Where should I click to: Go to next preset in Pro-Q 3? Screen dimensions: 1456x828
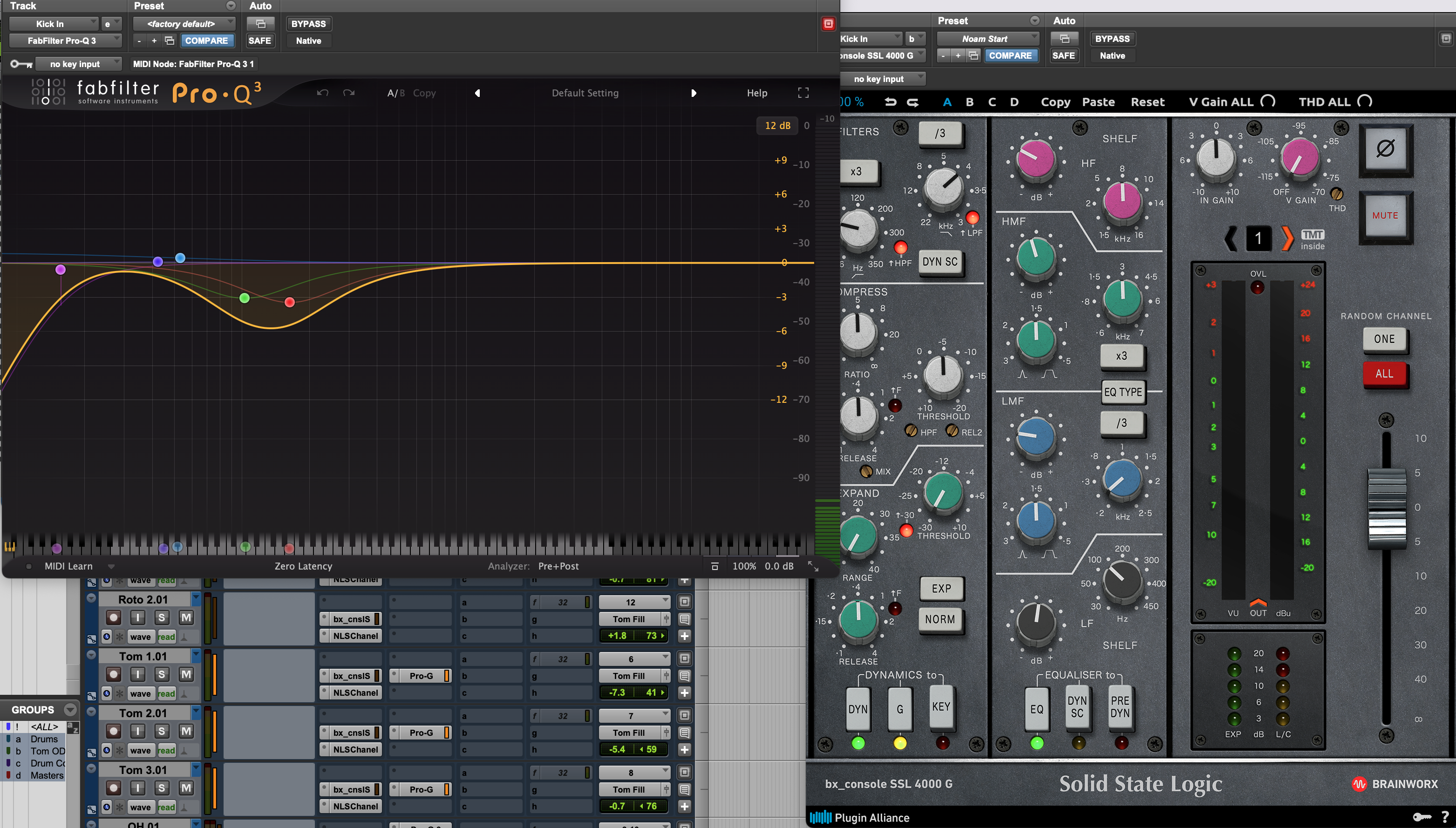694,93
